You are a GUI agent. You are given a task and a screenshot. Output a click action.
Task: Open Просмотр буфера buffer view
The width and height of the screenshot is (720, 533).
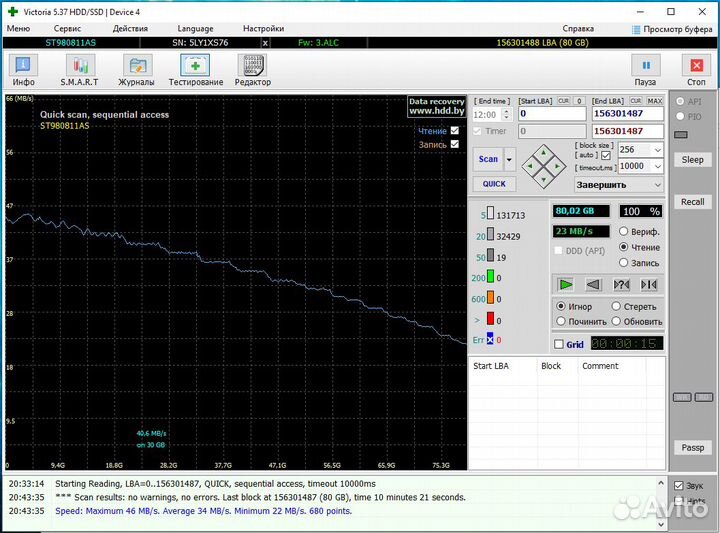[x=672, y=29]
